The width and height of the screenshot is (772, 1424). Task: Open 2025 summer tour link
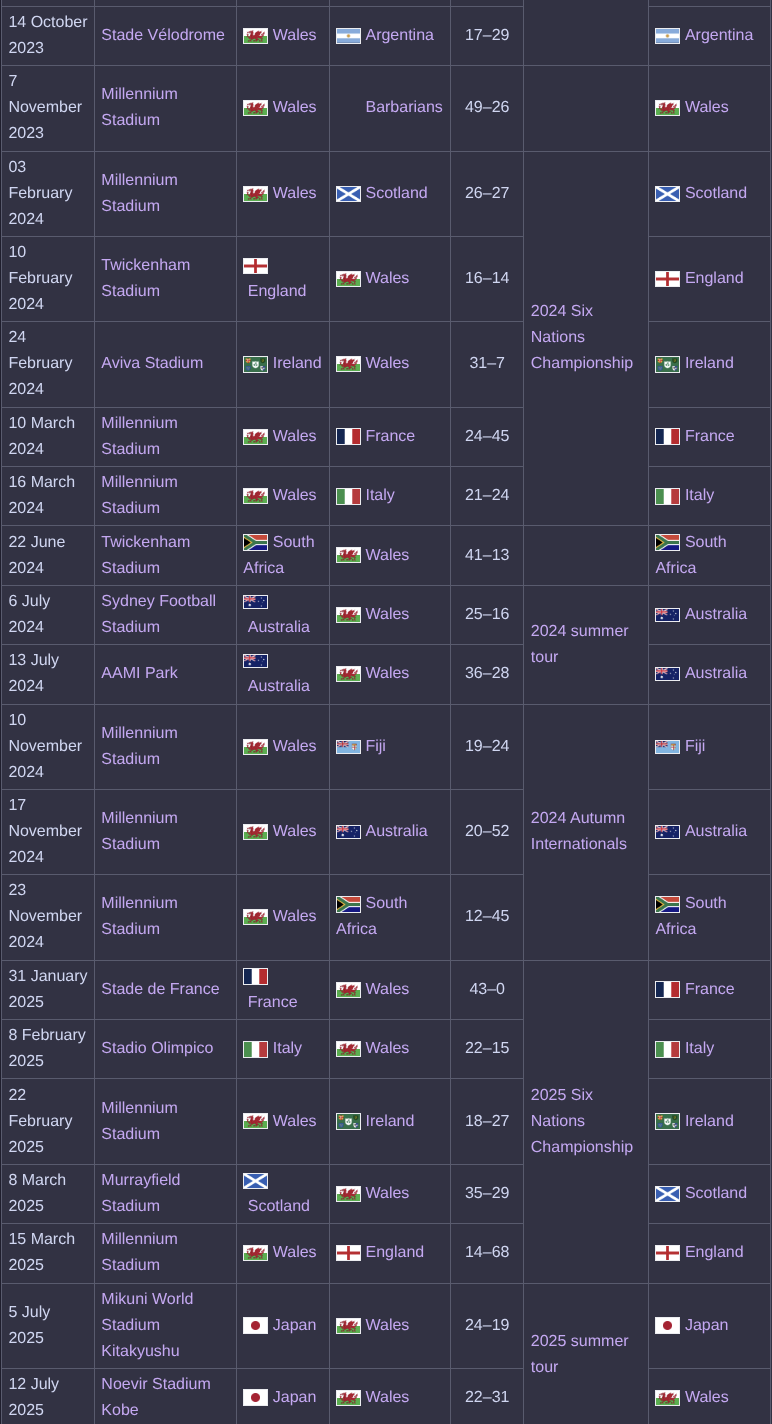tap(580, 1354)
